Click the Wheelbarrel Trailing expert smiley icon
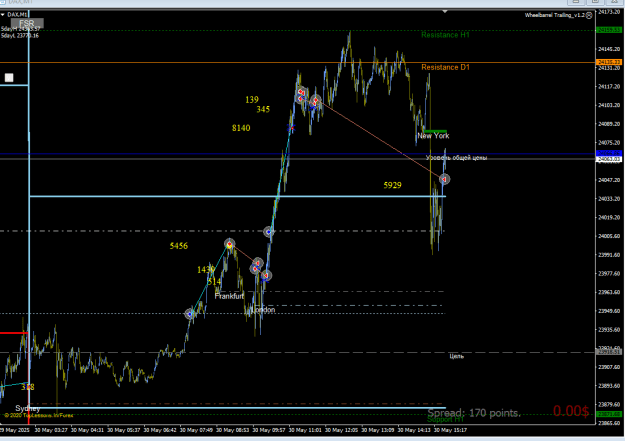The height and width of the screenshot is (441, 625). (x=589, y=15)
